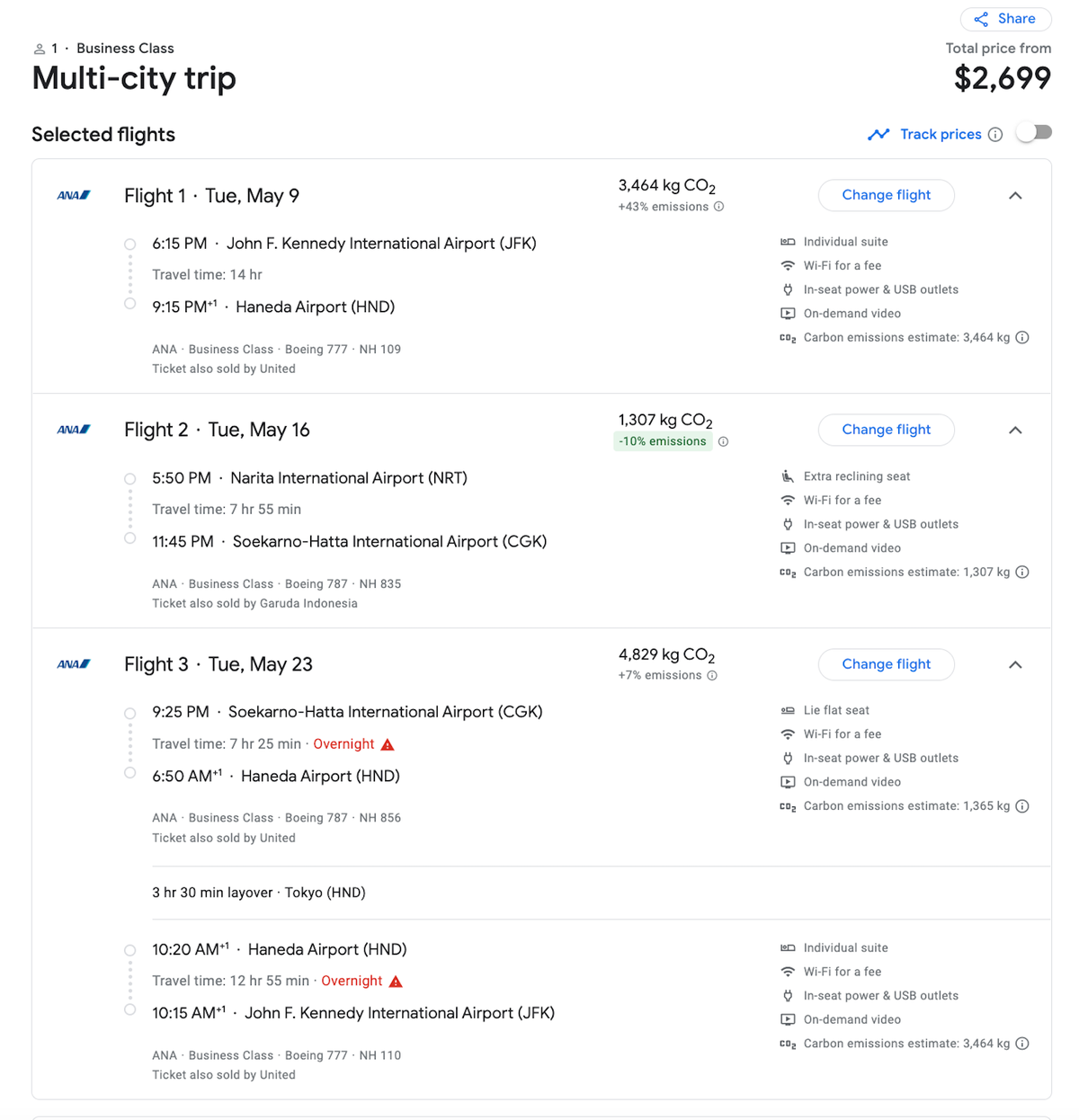This screenshot has width=1079, height=1120.
Task: Click the Wi-Fi for a fee icon on Flight 2
Action: click(788, 500)
